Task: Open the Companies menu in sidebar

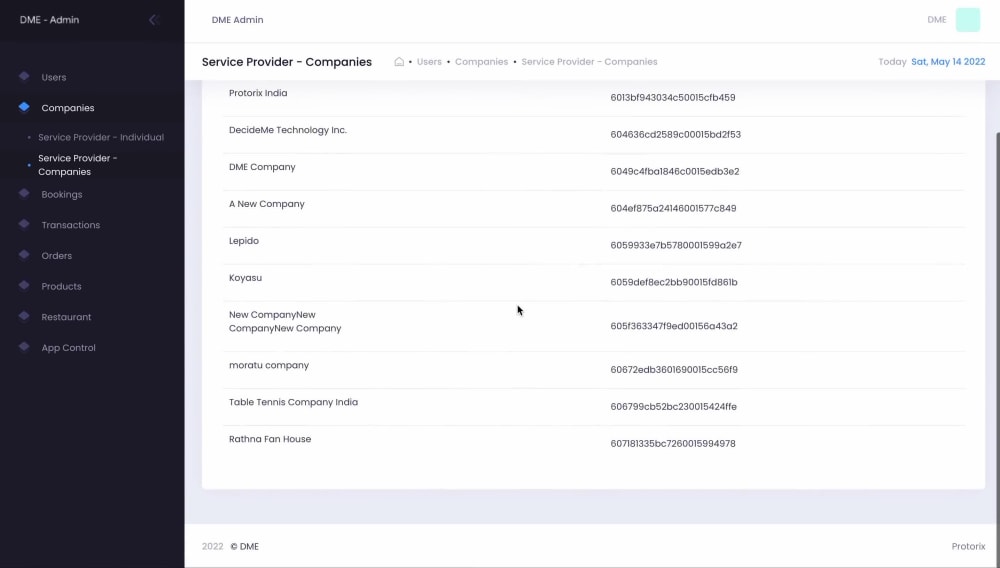Action: [x=68, y=108]
